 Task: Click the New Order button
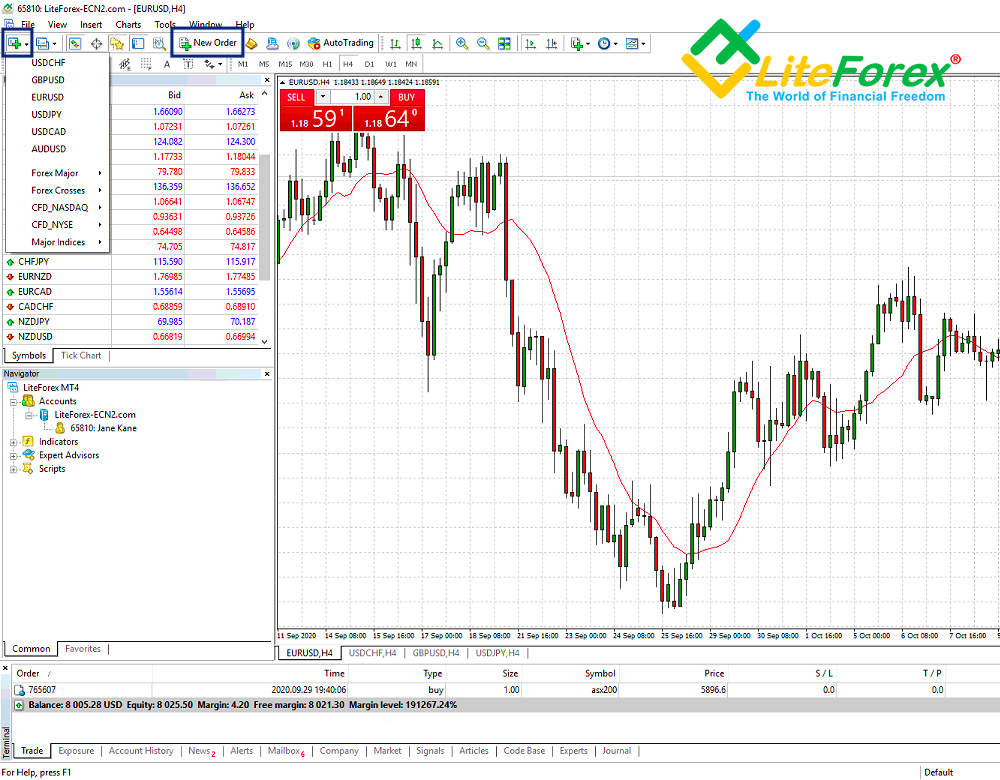[208, 43]
